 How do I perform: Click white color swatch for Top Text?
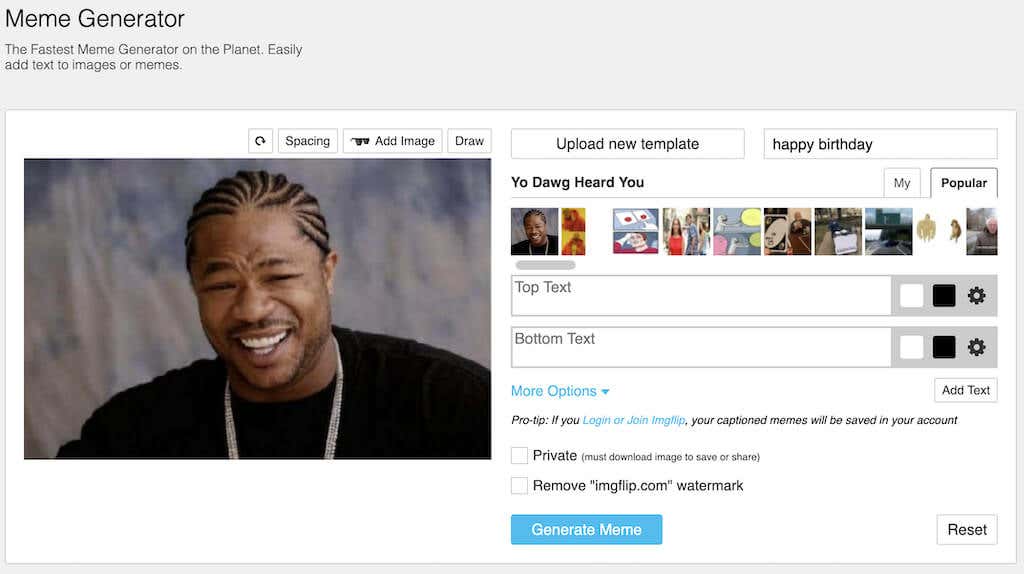912,296
